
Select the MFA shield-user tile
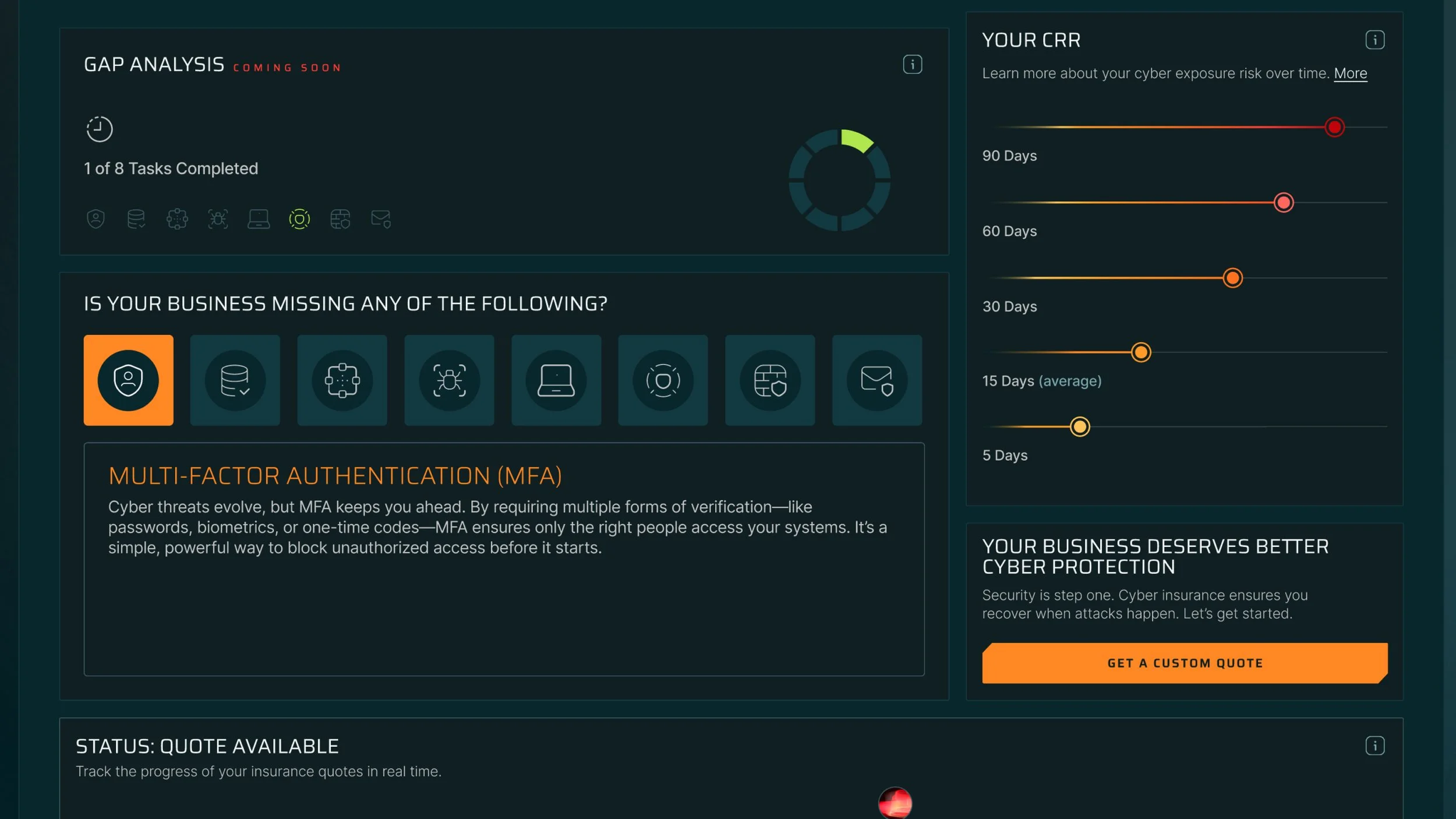tap(128, 380)
